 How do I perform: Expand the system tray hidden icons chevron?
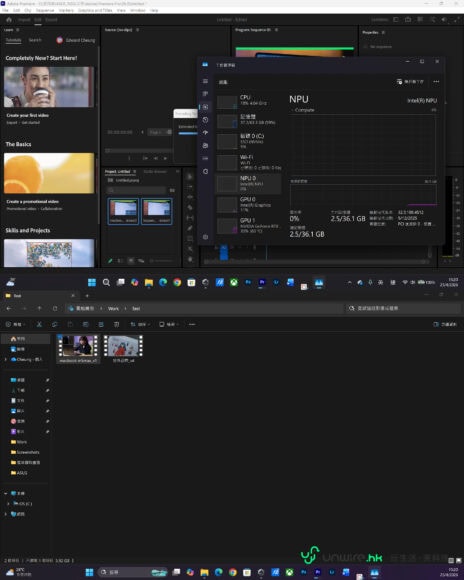coord(349,283)
